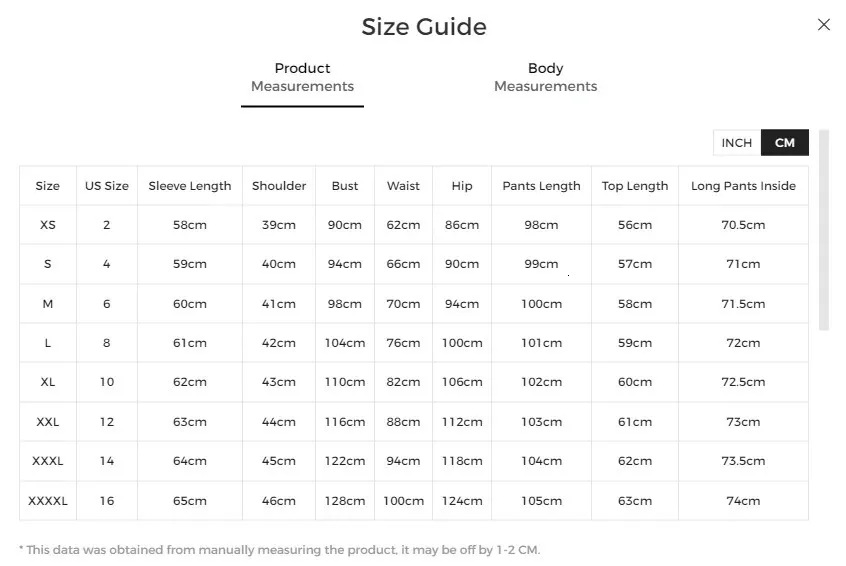
Task: Select the XXL size row label
Action: 48,422
